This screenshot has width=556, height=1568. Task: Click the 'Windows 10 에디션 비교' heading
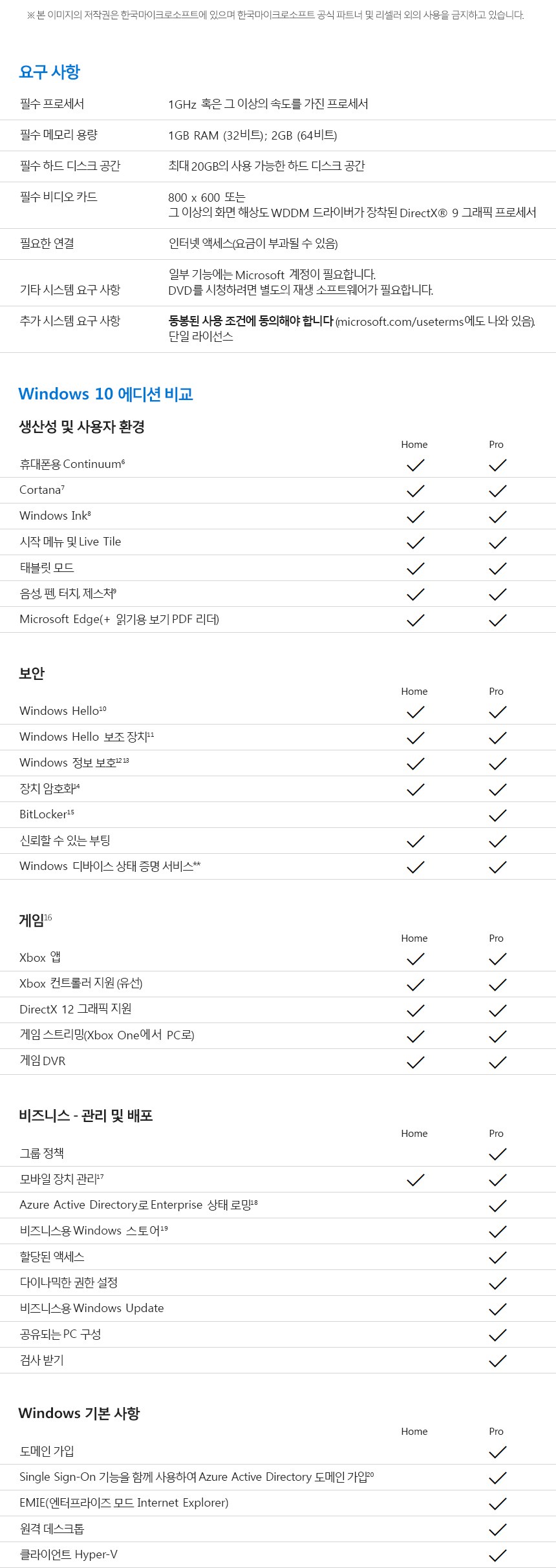click(x=105, y=394)
